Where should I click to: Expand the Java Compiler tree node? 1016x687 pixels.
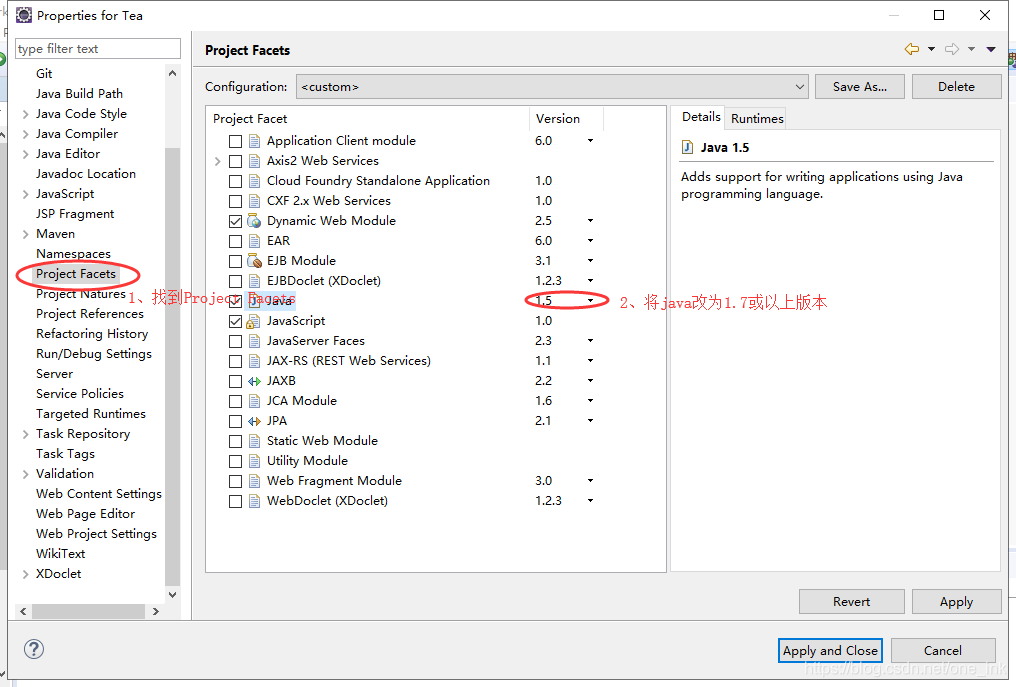[25, 134]
